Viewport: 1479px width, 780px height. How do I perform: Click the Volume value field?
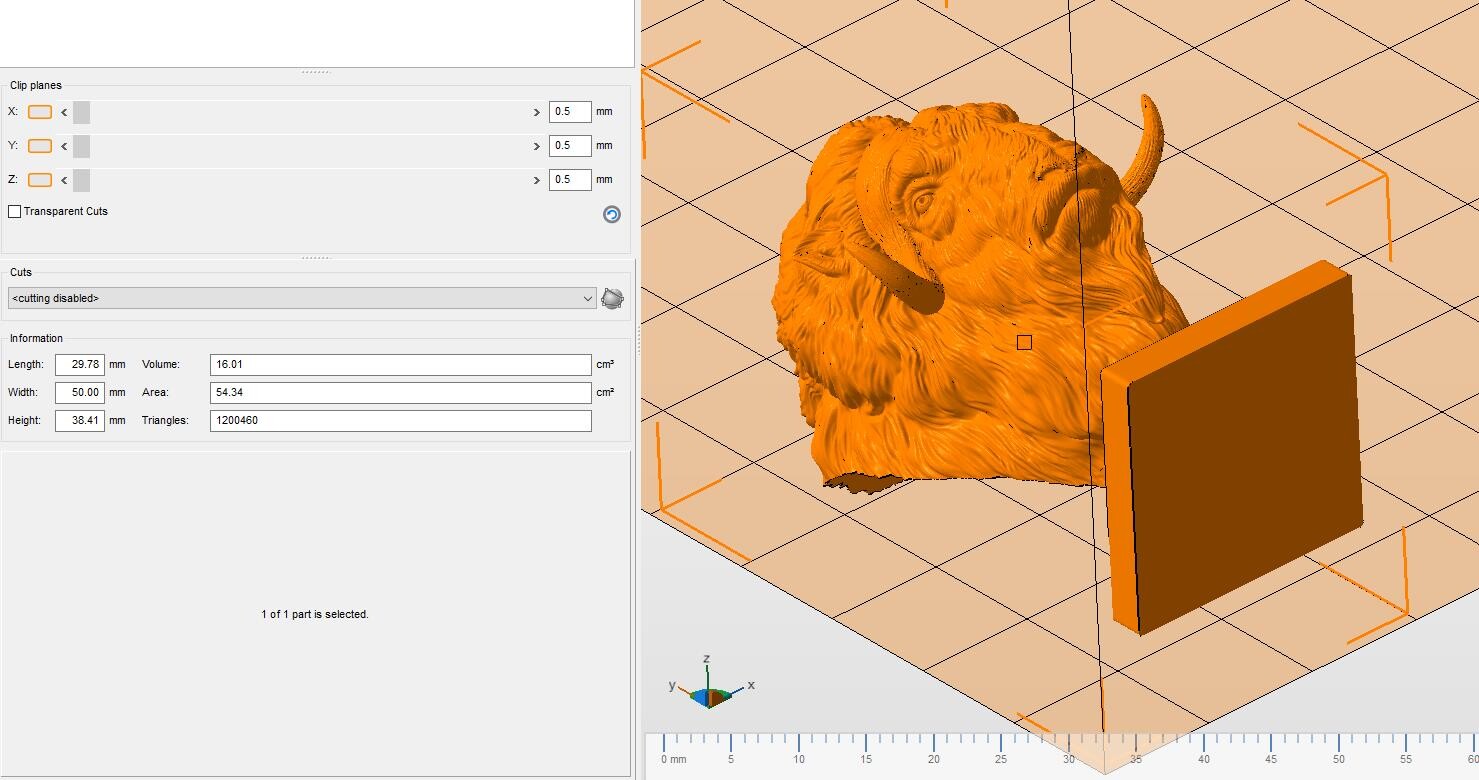click(x=400, y=364)
